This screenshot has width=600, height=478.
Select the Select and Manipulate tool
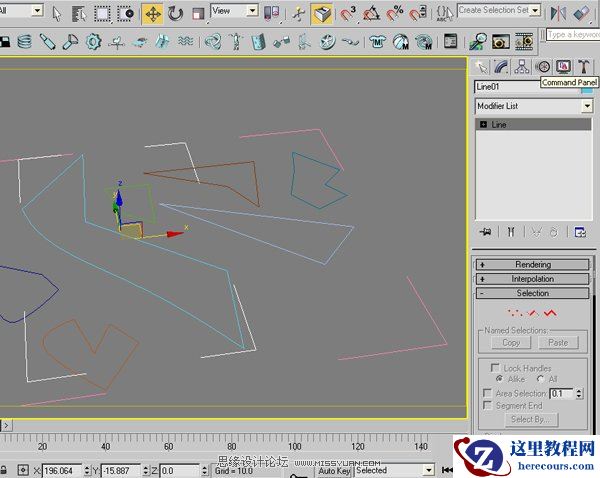point(298,14)
